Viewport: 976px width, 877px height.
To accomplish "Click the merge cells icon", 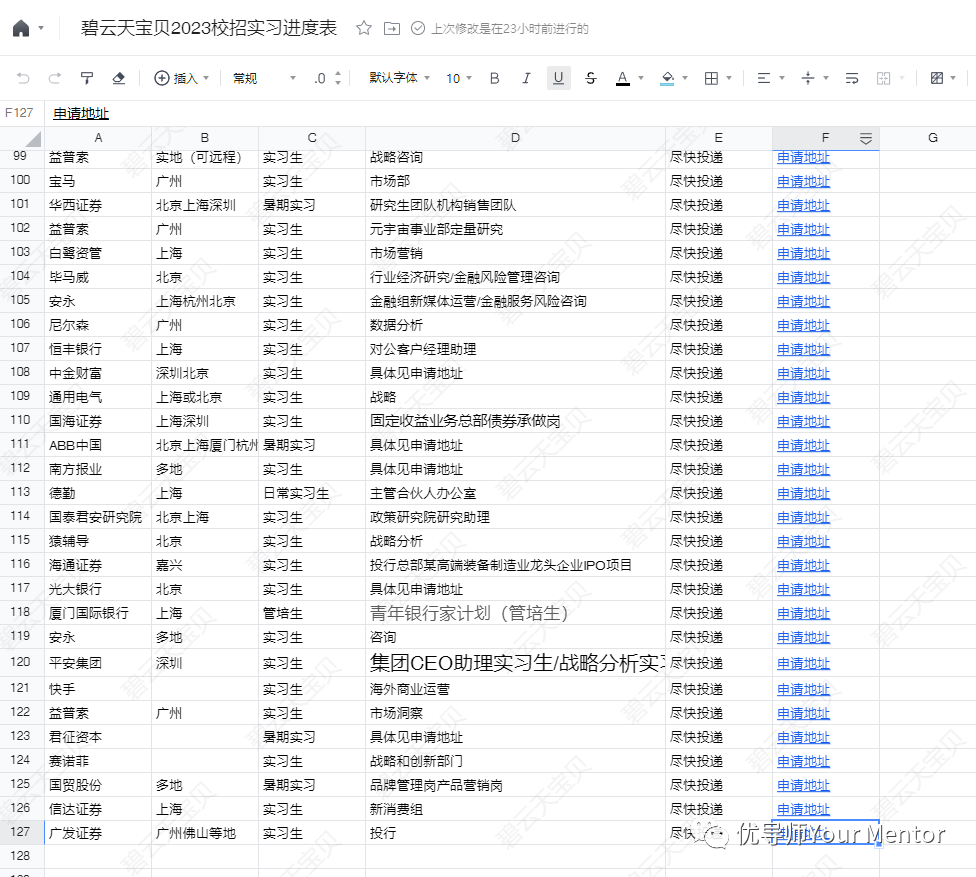I will [x=883, y=78].
